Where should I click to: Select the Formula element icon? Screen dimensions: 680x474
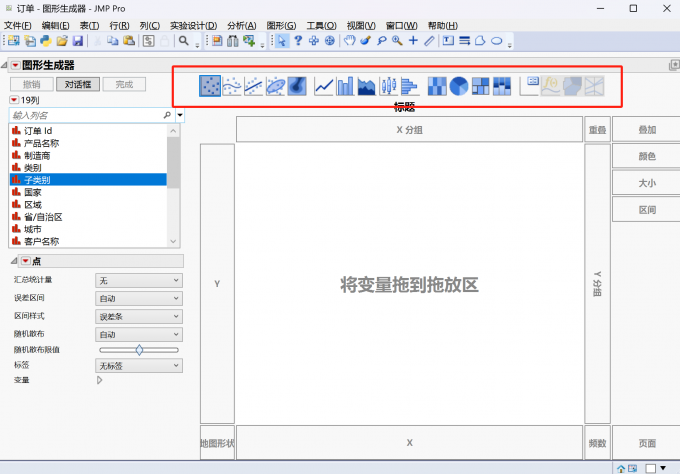pos(551,86)
